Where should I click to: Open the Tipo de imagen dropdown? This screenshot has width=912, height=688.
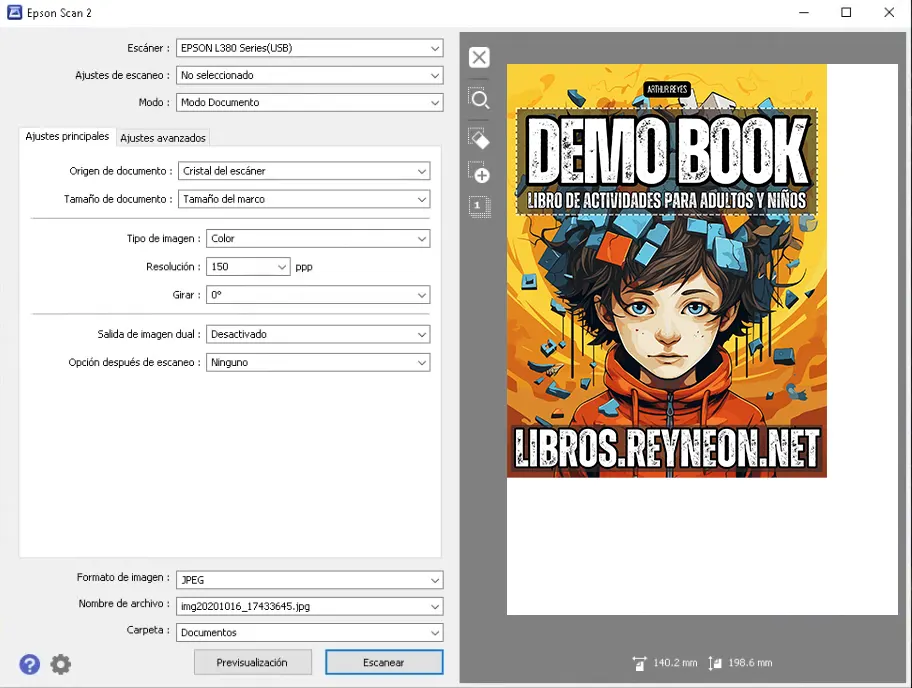pos(318,238)
